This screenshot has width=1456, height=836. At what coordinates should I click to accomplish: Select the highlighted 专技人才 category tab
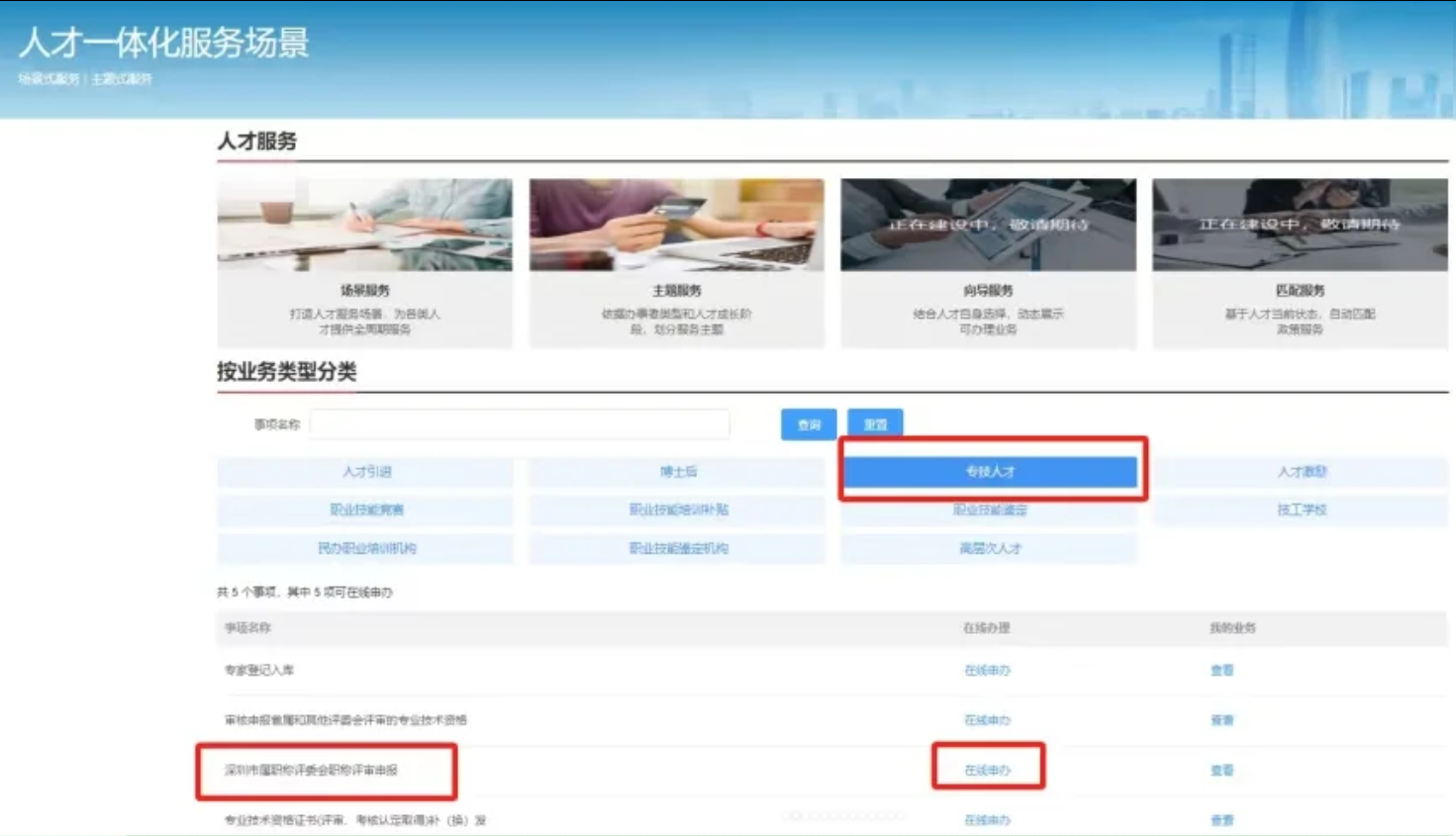tap(990, 472)
